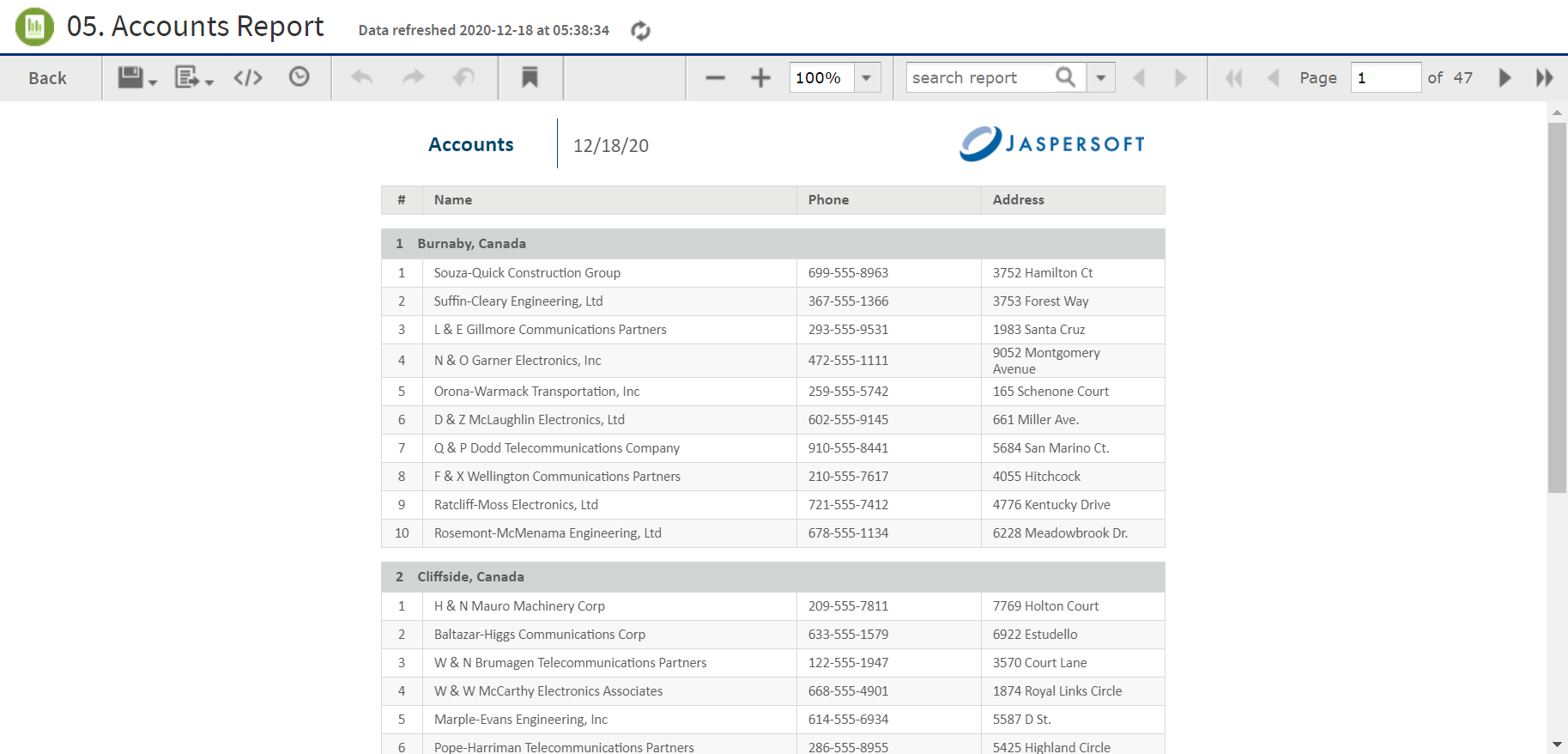Viewport: 1568px width, 754px height.
Task: Click L & E Gillmore Communications Partners
Action: click(x=550, y=330)
